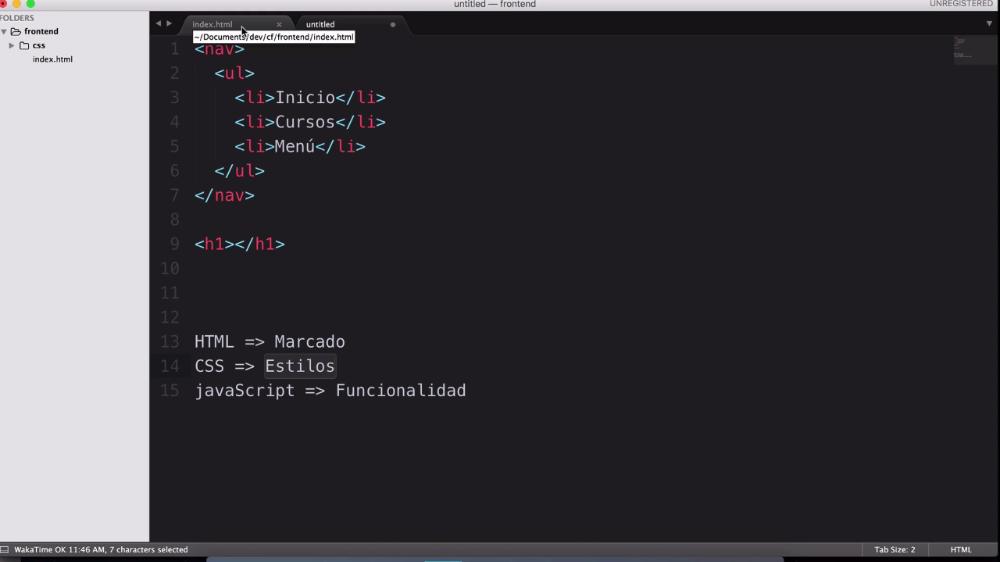Click the next tab arrow
Screen dimensions: 1000x562
pyautogui.click(x=169, y=24)
